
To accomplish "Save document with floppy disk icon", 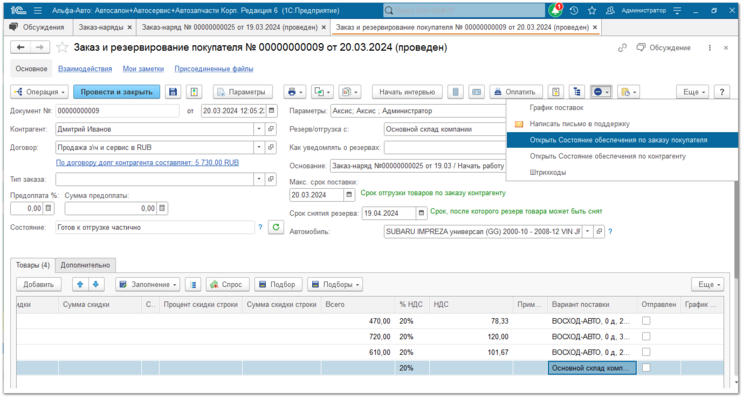I will [x=172, y=92].
